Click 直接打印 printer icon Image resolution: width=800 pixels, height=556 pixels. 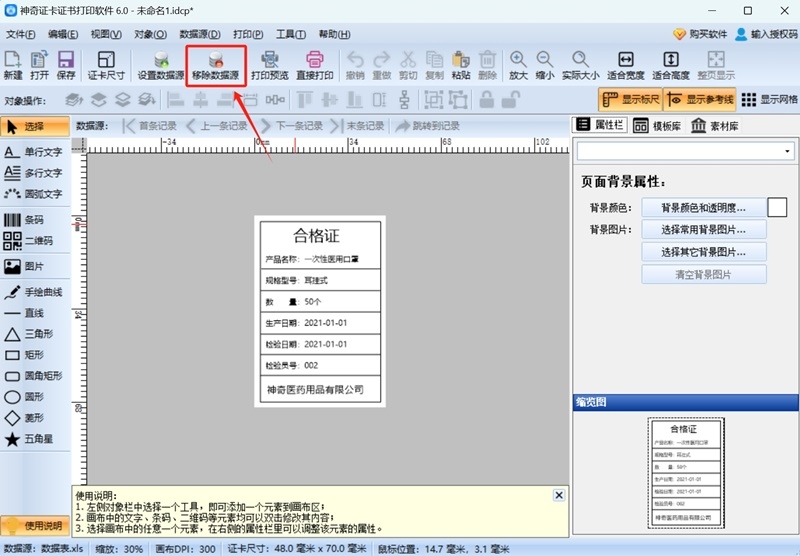314,62
